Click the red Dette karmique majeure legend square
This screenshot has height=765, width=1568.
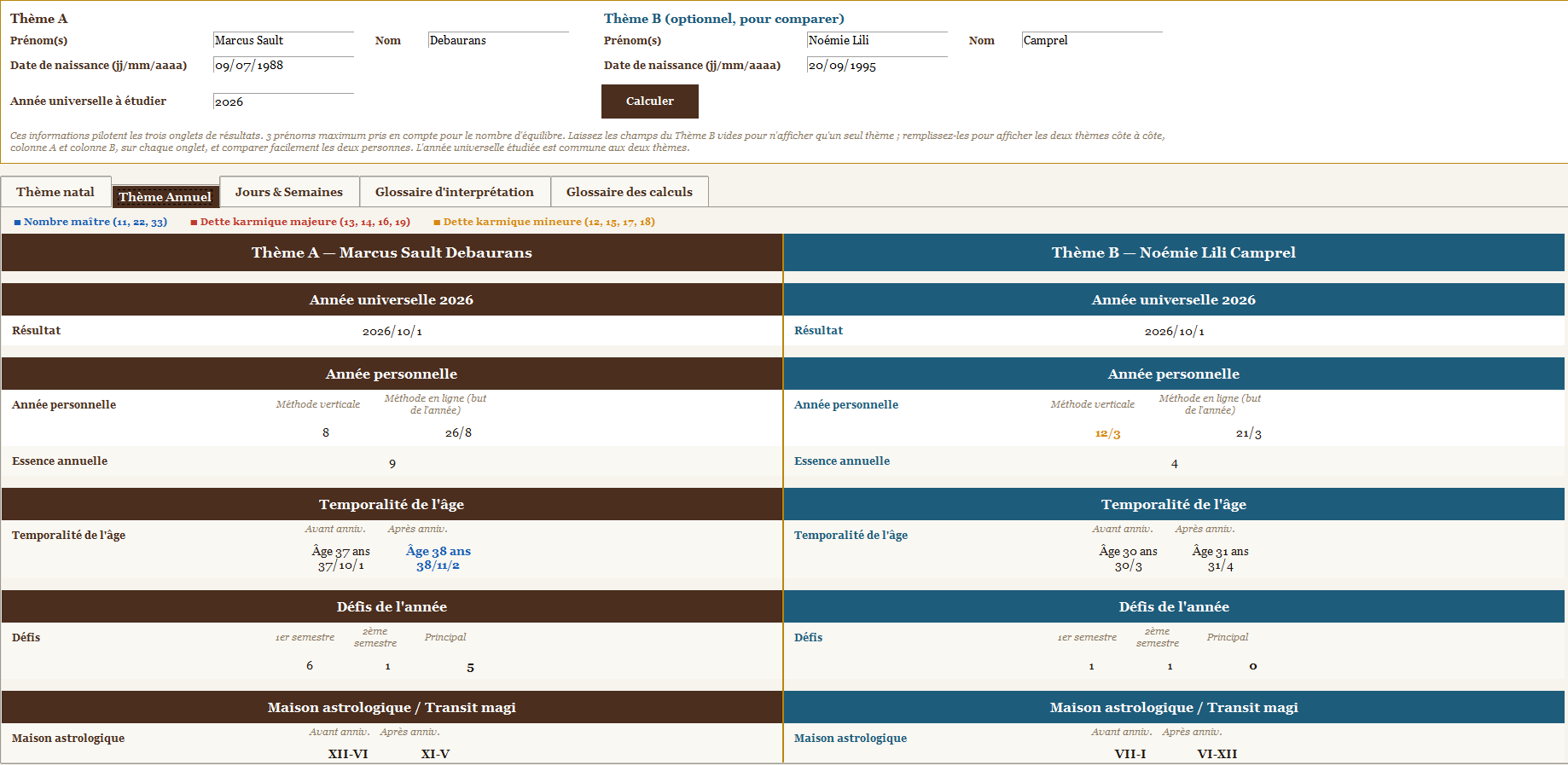[194, 223]
